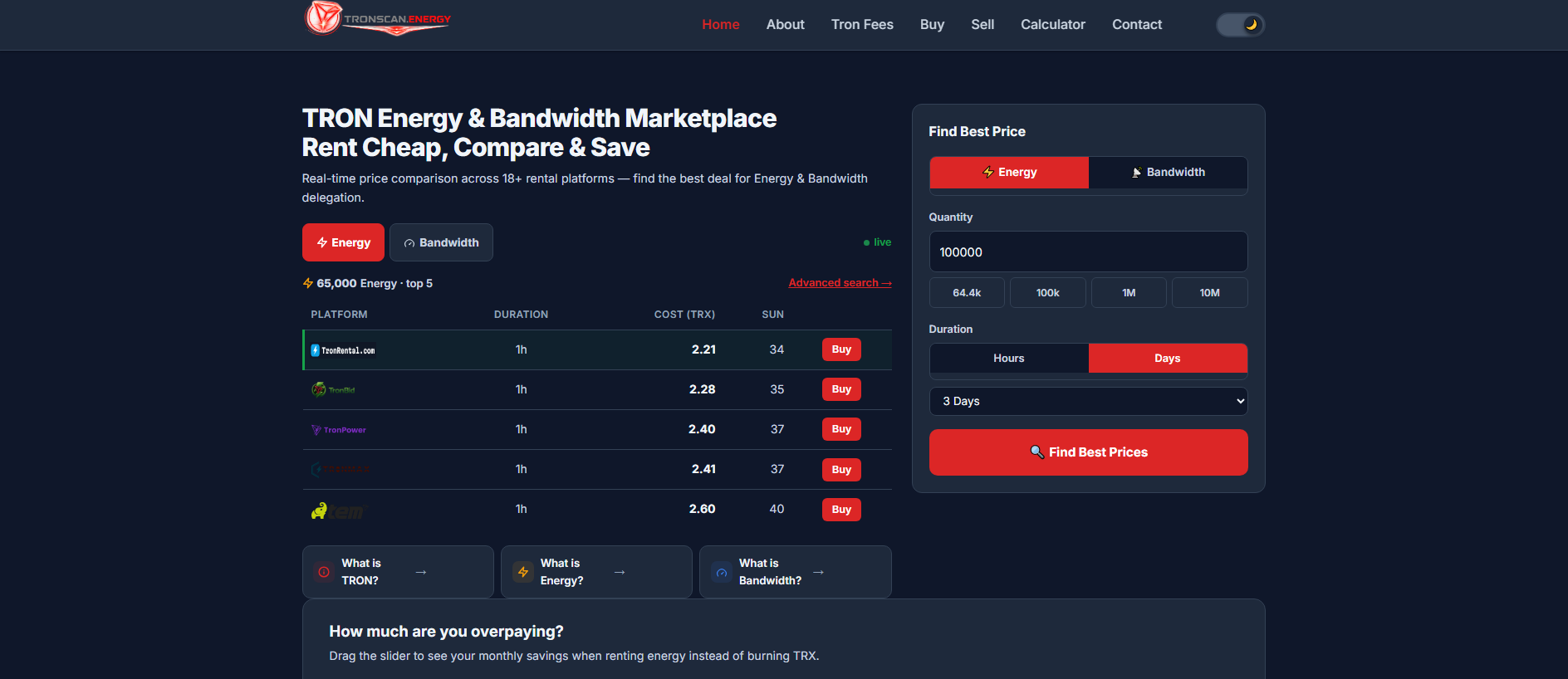The height and width of the screenshot is (679, 1568).
Task: Select the Bandwidth tab above the price table
Action: pyautogui.click(x=441, y=242)
